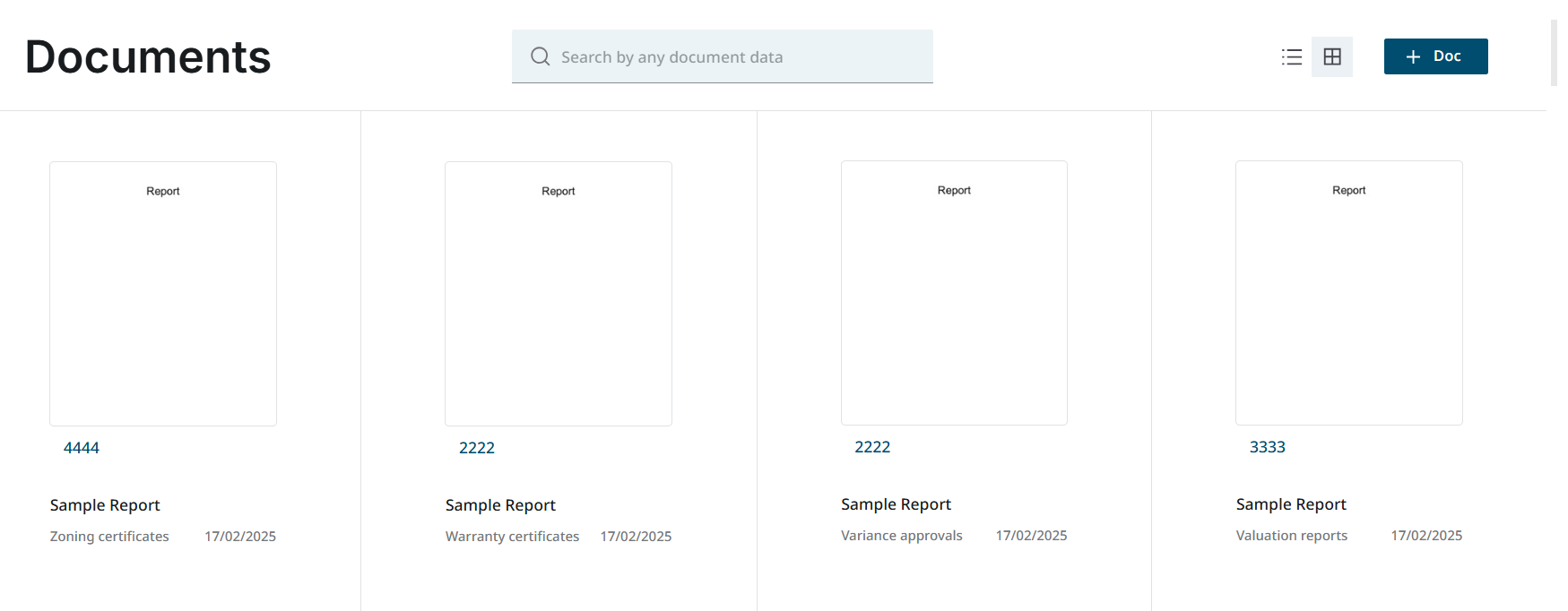The image size is (1568, 611).
Task: Open the Valuation reports document thumbnail
Action: (1348, 292)
